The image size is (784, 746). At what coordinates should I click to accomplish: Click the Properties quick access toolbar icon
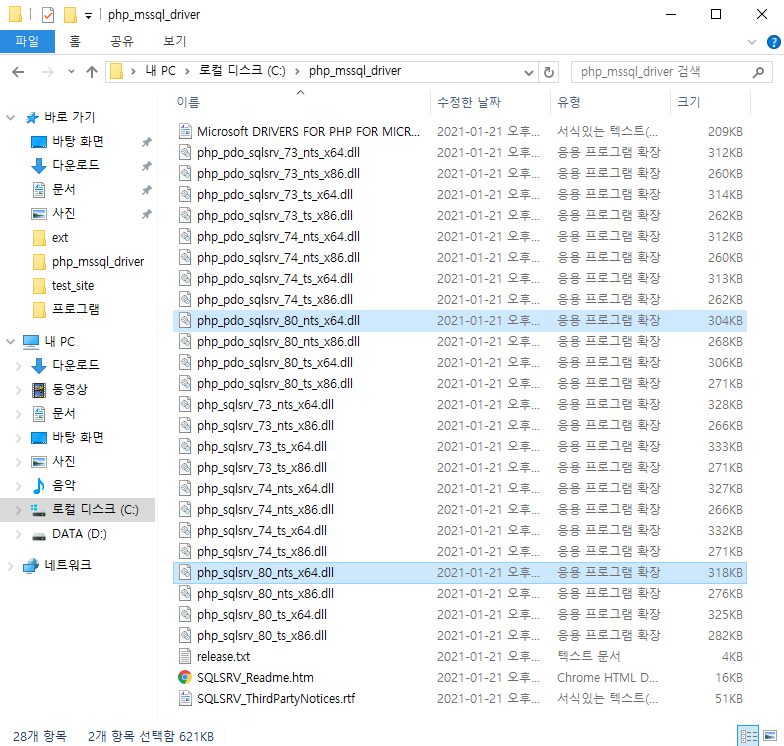pyautogui.click(x=48, y=15)
